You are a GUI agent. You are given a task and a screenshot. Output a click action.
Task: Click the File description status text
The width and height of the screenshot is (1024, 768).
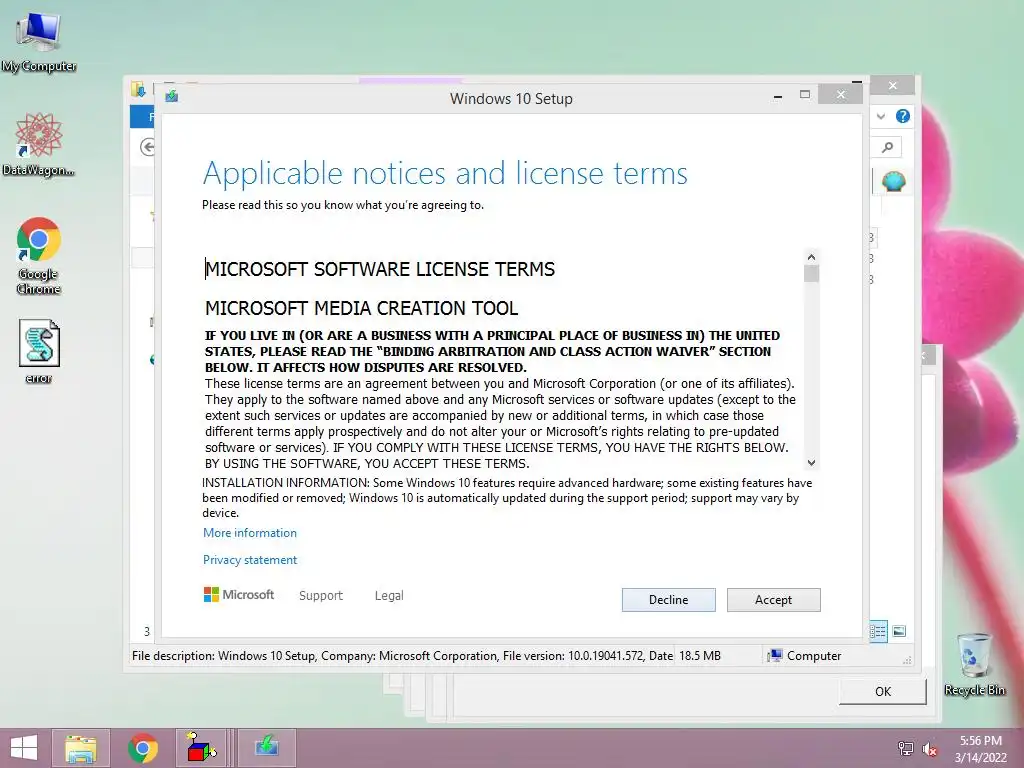pos(402,656)
